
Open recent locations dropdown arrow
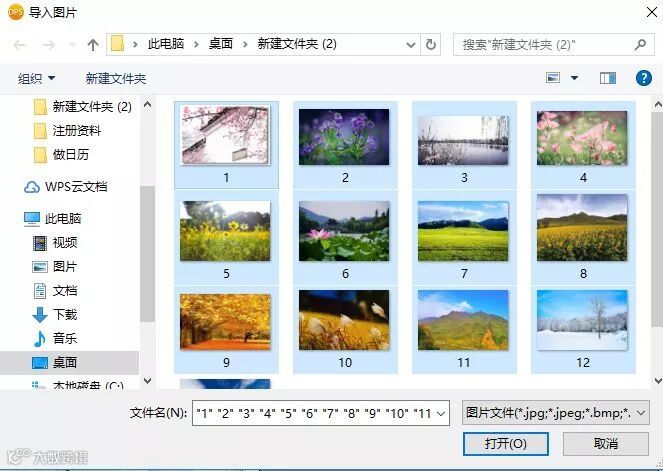pyautogui.click(x=72, y=44)
